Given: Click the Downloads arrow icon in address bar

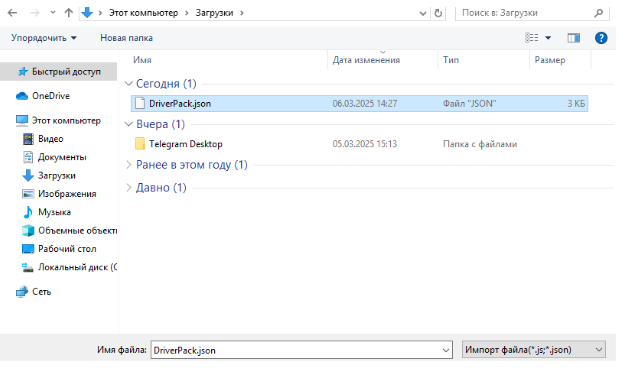Looking at the screenshot, I should point(87,13).
